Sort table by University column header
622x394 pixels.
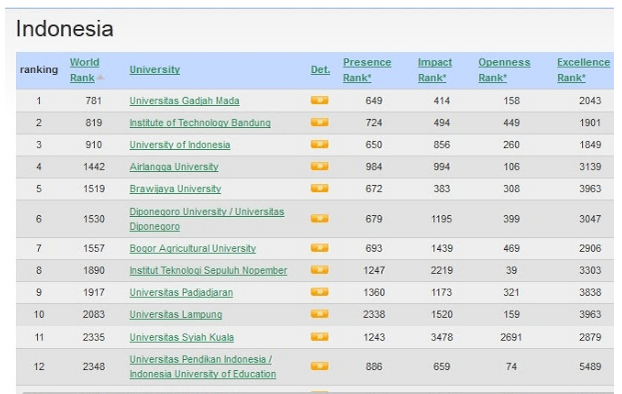tap(155, 69)
